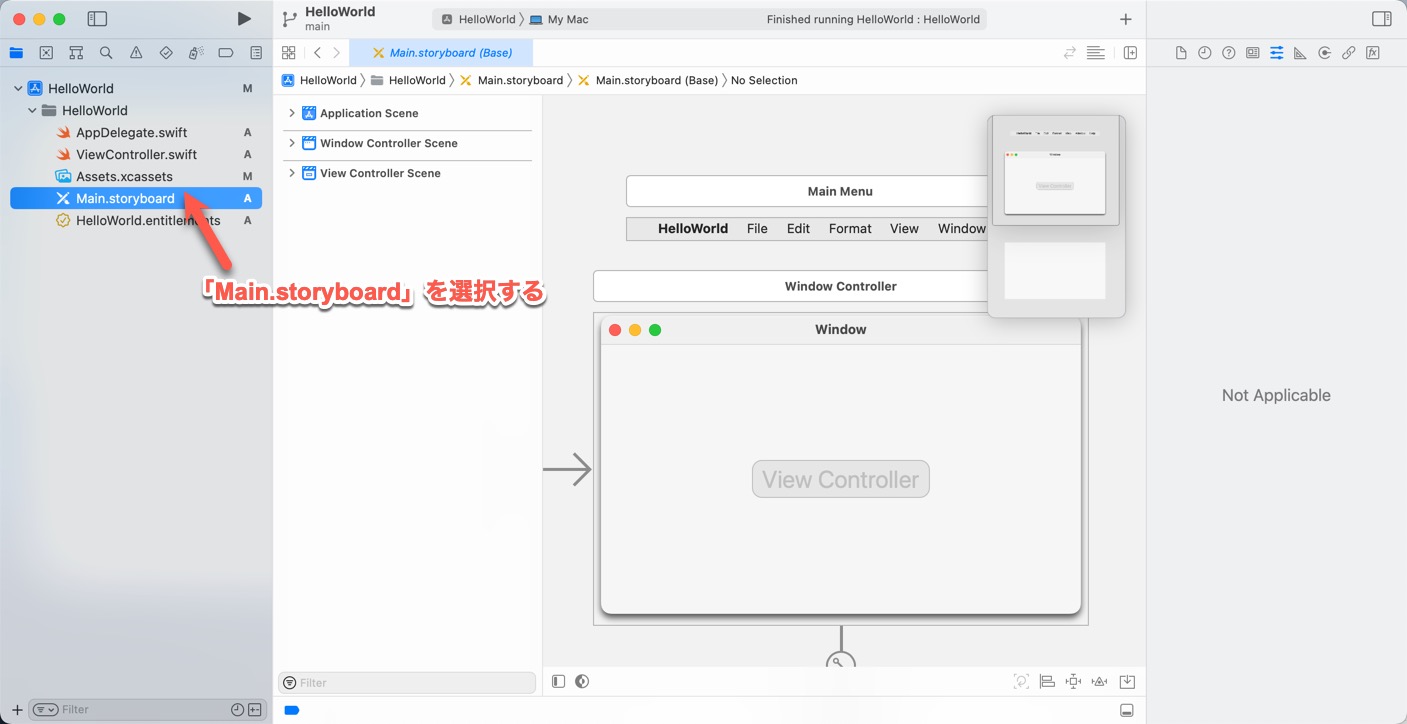Open the Find navigator magnifier icon
This screenshot has height=724, width=1407.
coord(106,53)
